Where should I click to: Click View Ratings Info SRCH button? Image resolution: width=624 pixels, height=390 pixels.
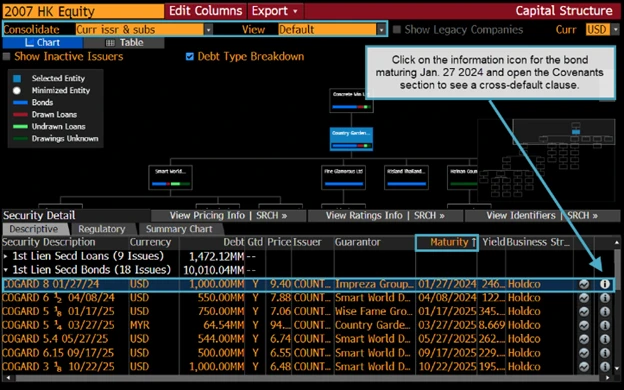click(385, 215)
